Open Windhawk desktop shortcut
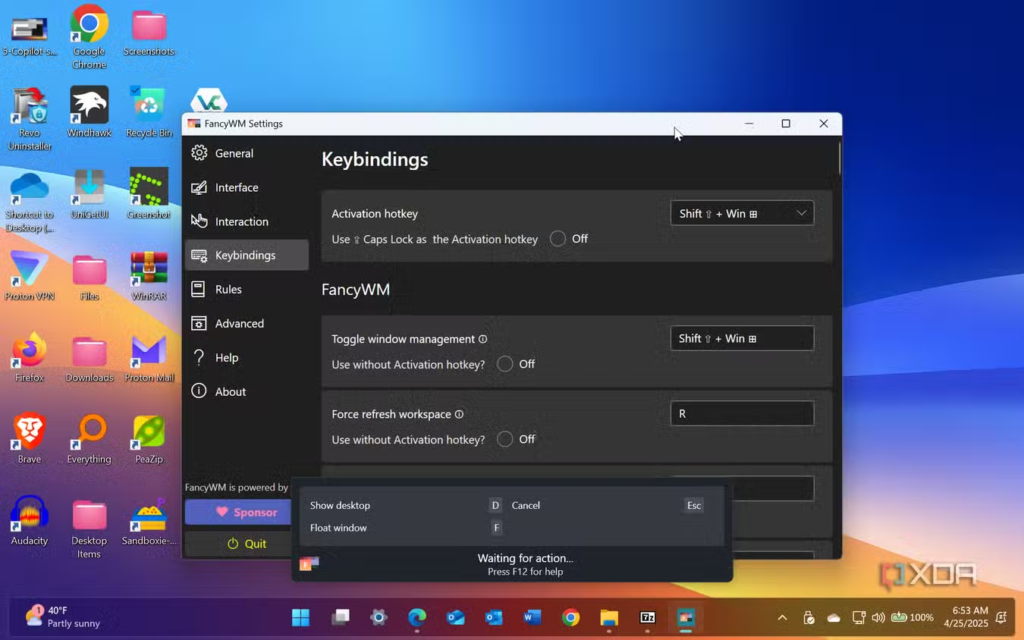The image size is (1024, 640). click(x=89, y=112)
